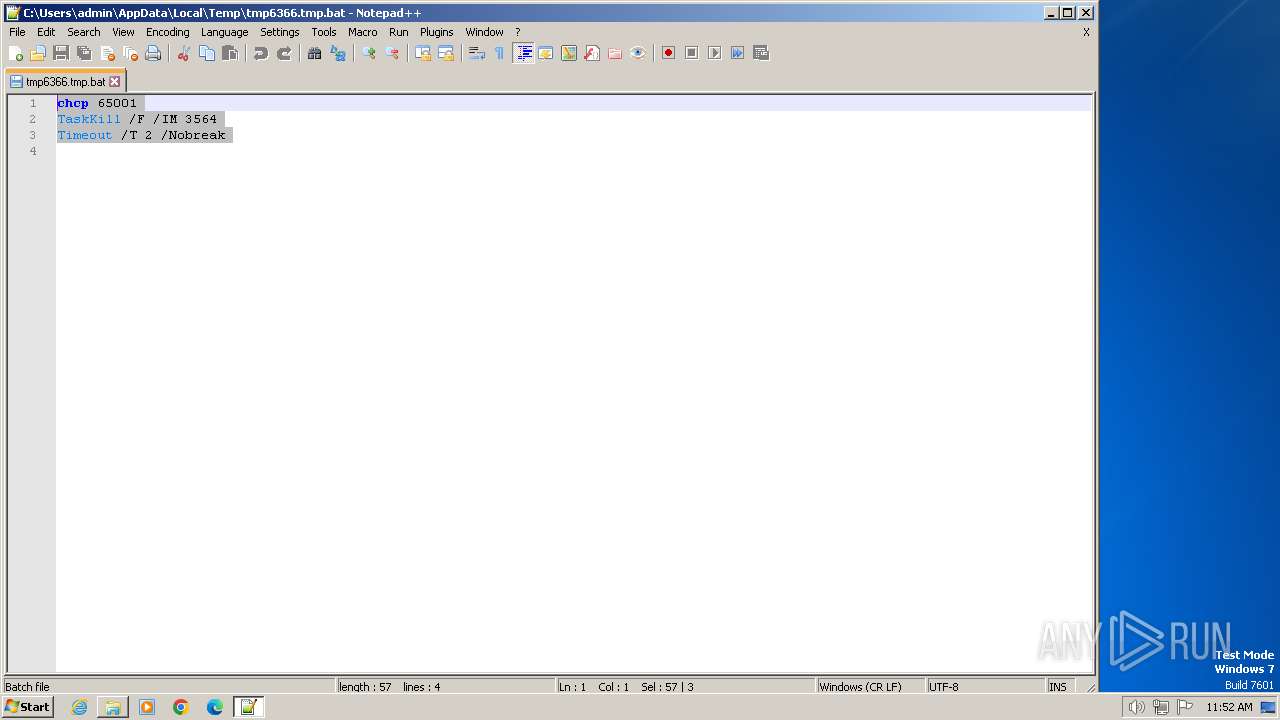This screenshot has width=1280, height=720.
Task: Click line number 4 in margin
Action: [x=33, y=151]
